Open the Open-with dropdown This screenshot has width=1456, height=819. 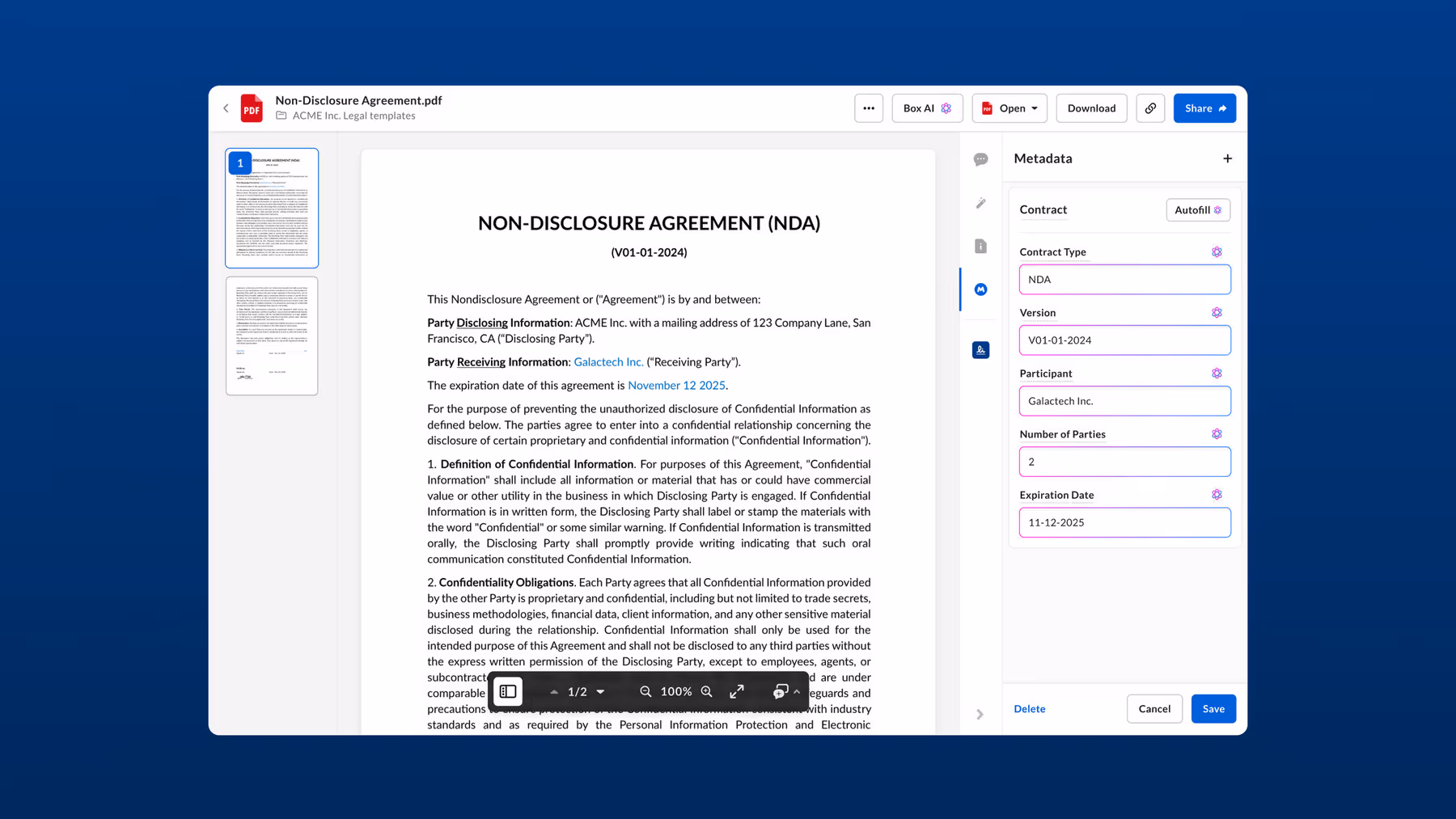pos(1009,108)
